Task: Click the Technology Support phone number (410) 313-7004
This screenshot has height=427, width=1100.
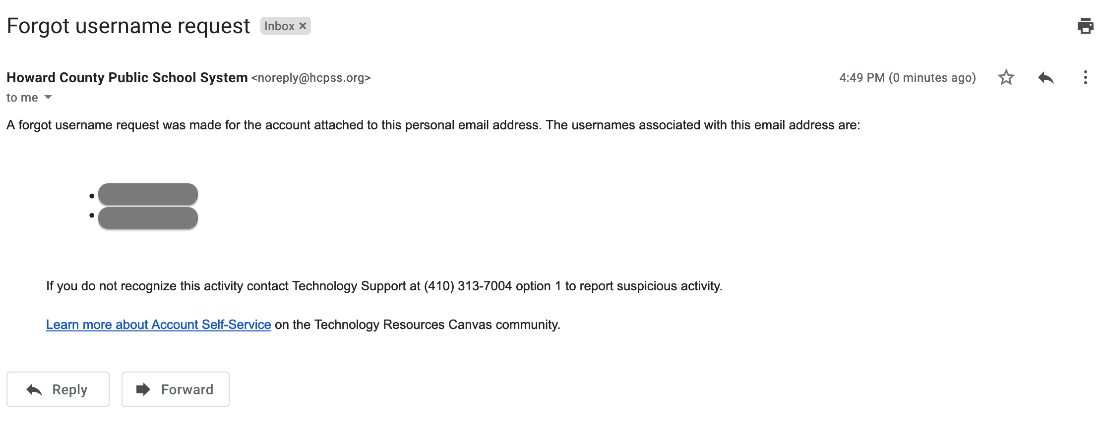Action: tap(468, 286)
